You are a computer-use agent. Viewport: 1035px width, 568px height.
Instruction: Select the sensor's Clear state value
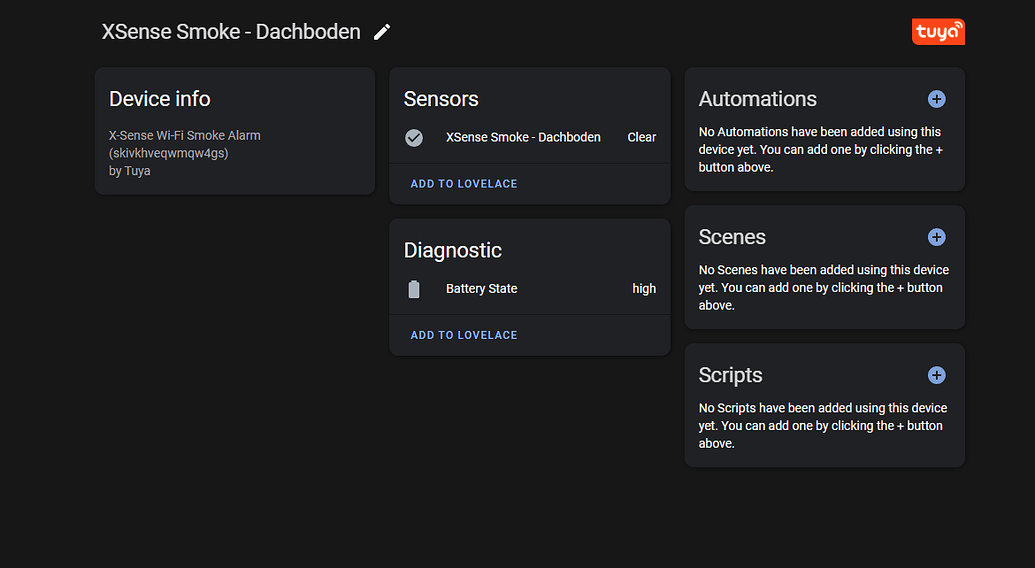point(642,137)
